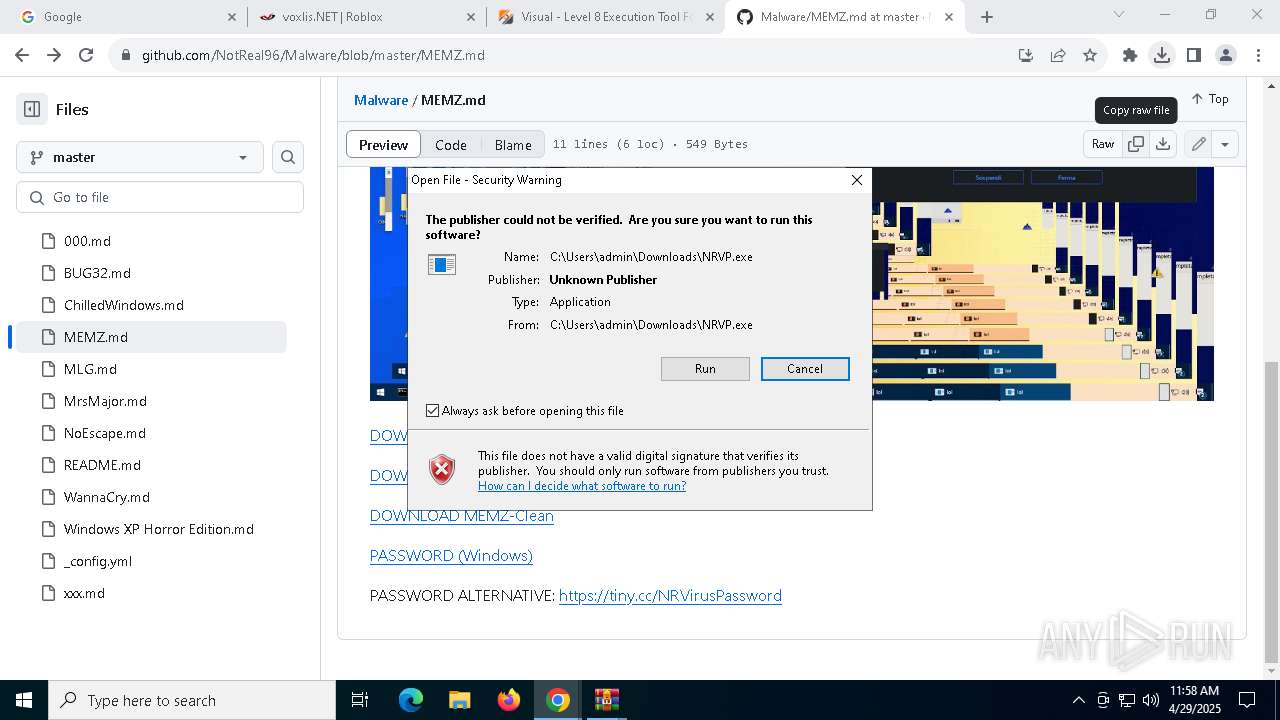
Task: Show hidden system tray icons
Action: coord(1078,700)
